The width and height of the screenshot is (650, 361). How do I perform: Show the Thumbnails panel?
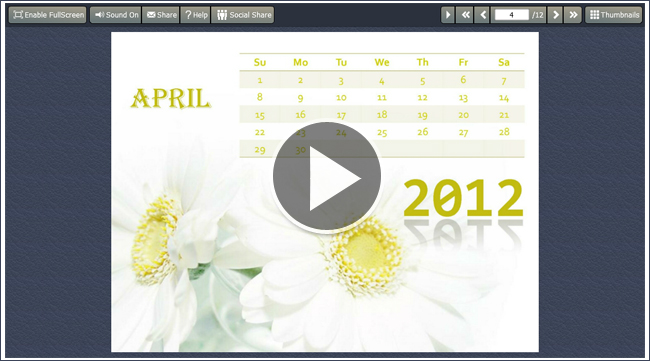614,15
